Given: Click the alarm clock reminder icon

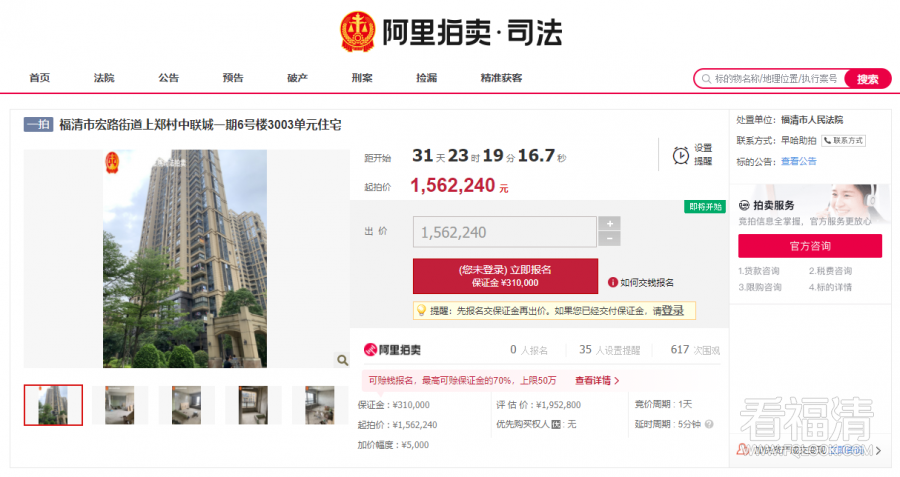Looking at the screenshot, I should [680, 155].
